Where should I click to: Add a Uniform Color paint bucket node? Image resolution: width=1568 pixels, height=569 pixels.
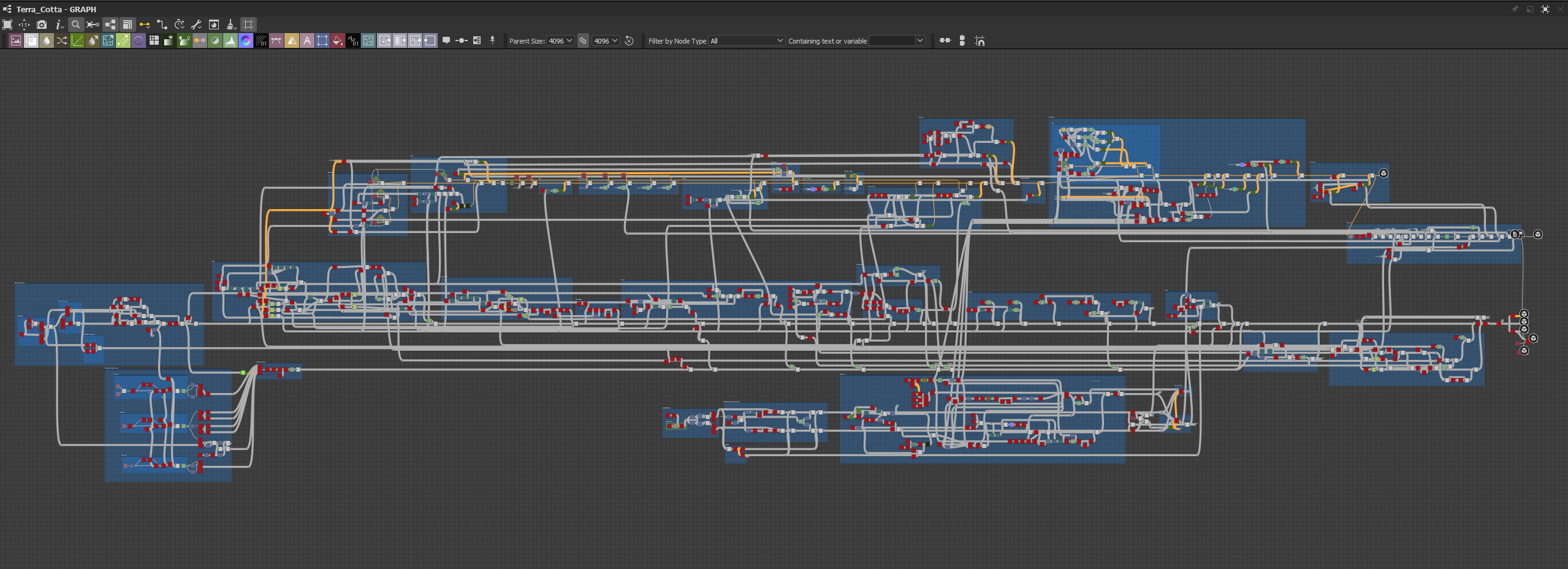pos(338,41)
